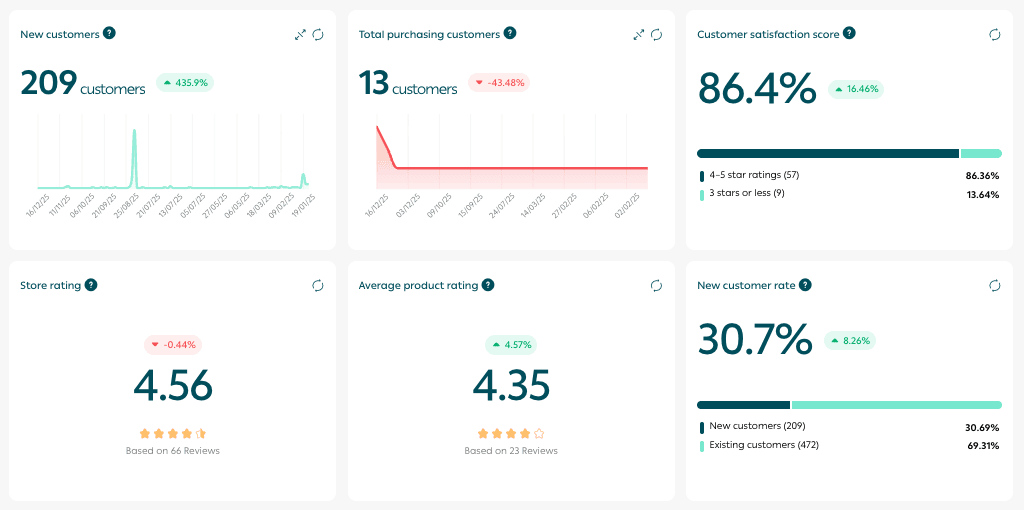Refresh the Store rating card
The width and height of the screenshot is (1024, 510).
pyautogui.click(x=318, y=286)
